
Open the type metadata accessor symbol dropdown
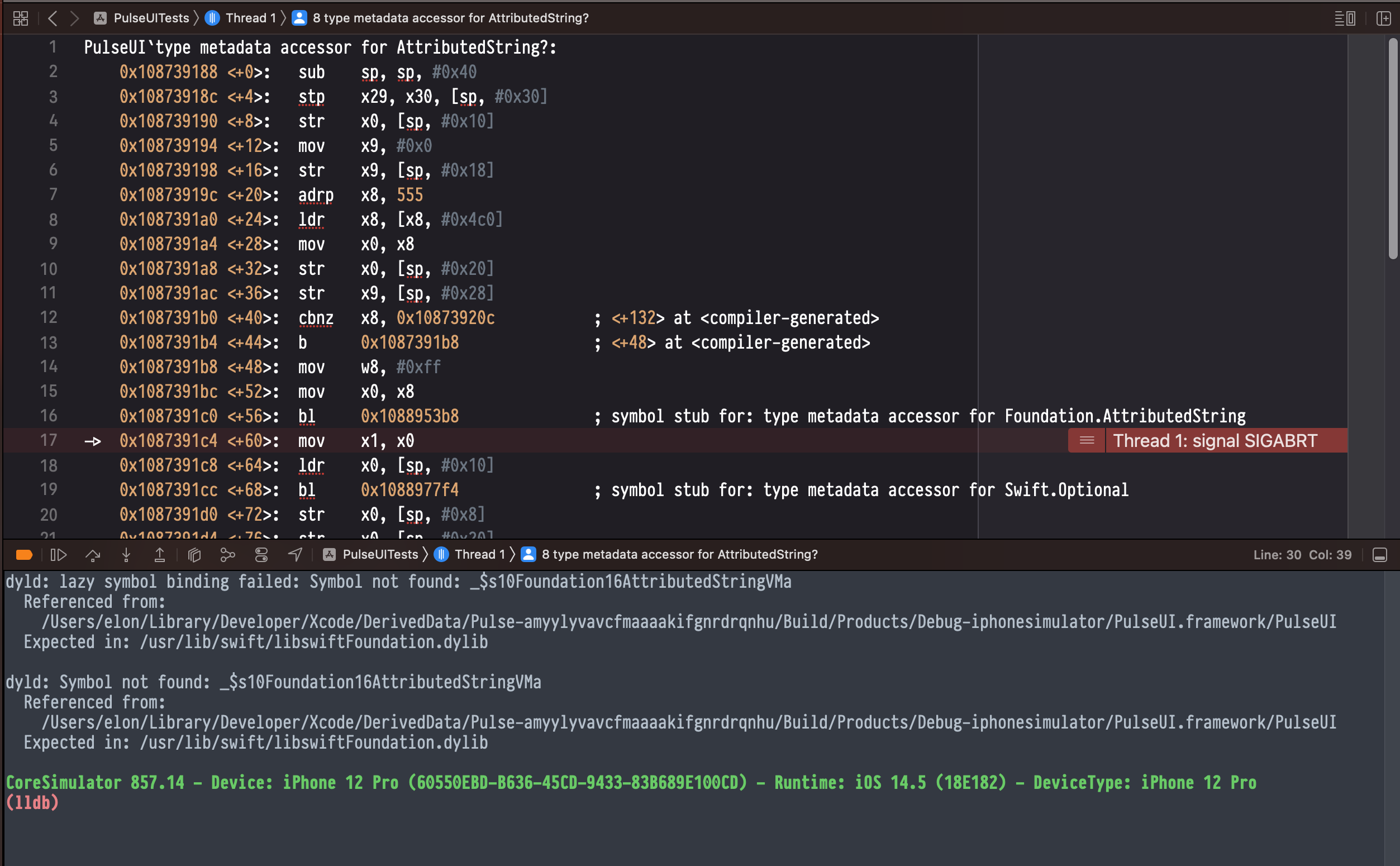click(450, 18)
